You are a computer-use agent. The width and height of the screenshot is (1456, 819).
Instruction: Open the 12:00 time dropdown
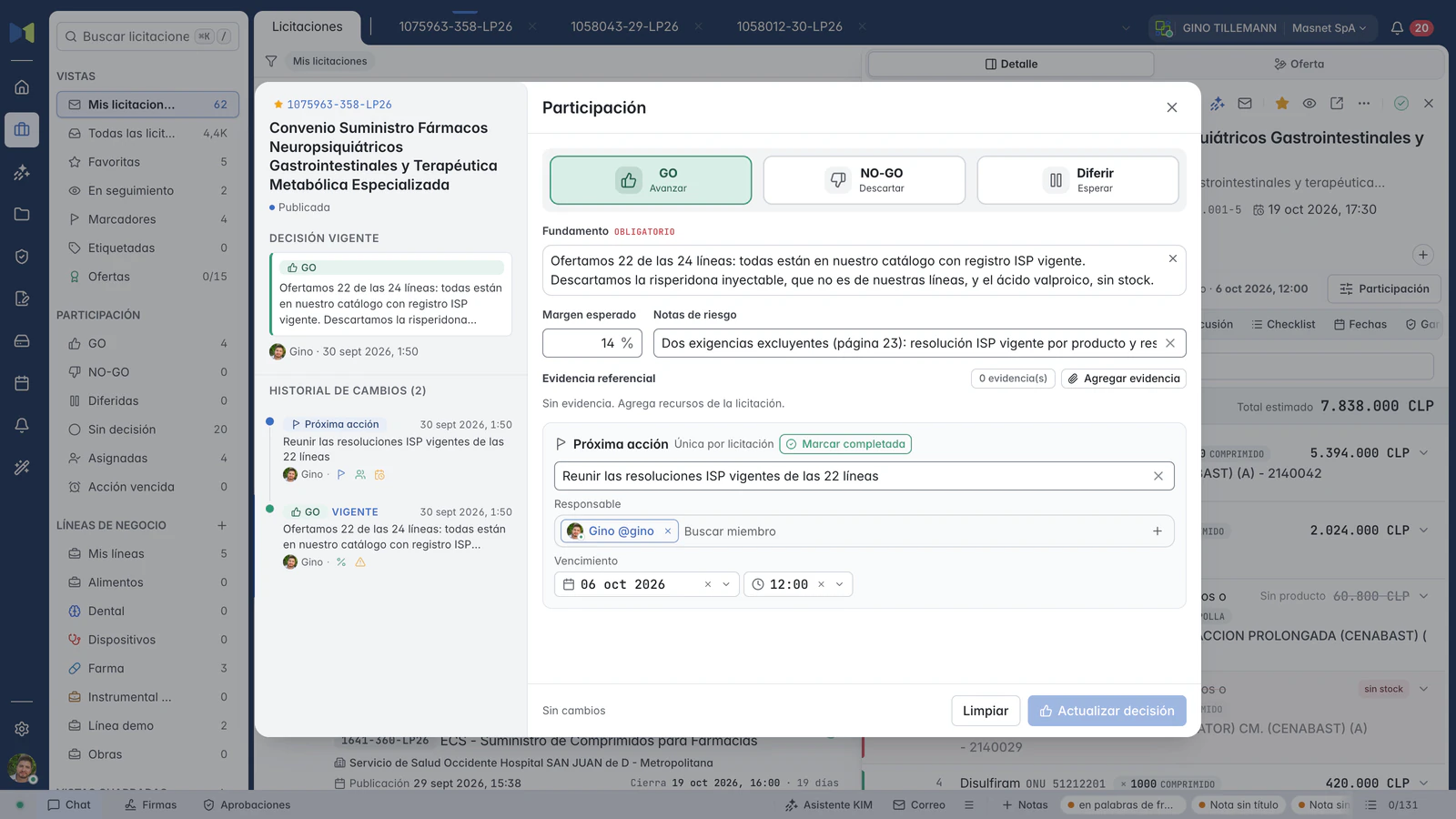pyautogui.click(x=839, y=584)
